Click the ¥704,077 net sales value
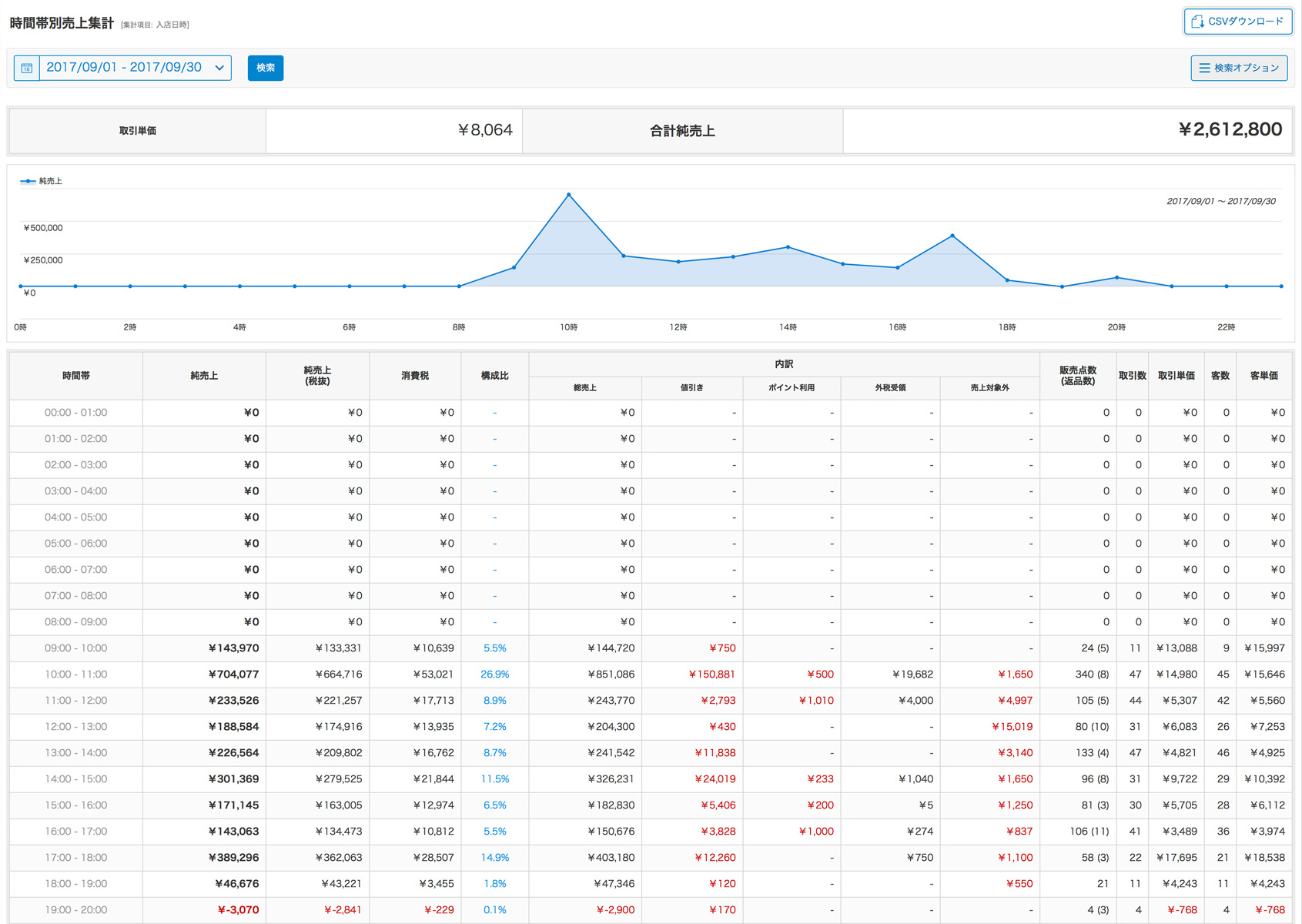1302x924 pixels. coord(233,675)
